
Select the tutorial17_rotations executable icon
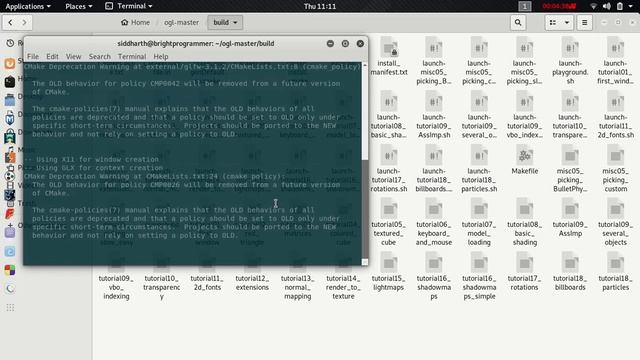click(x=524, y=263)
